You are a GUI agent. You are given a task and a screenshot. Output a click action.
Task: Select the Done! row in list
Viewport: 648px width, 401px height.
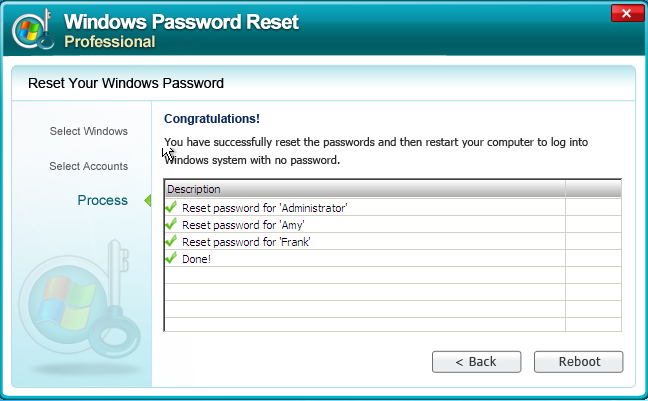coord(196,259)
